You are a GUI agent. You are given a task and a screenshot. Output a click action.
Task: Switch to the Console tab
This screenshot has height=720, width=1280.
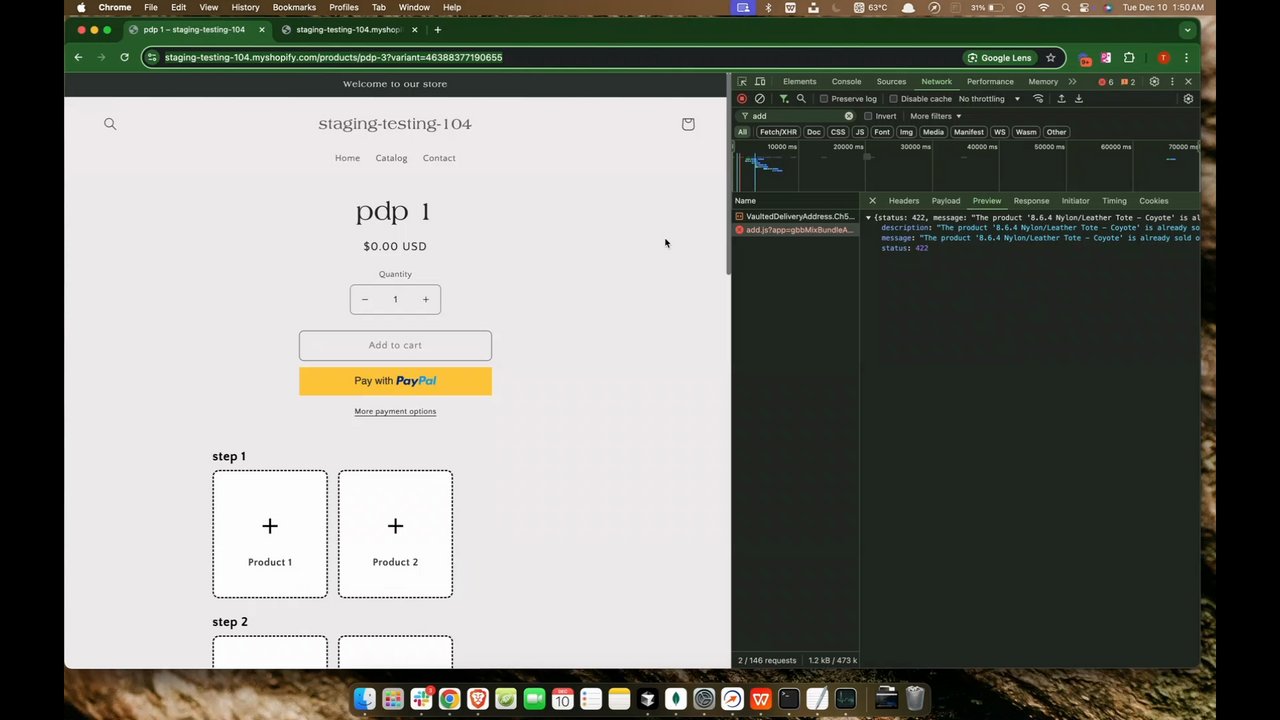[846, 82]
